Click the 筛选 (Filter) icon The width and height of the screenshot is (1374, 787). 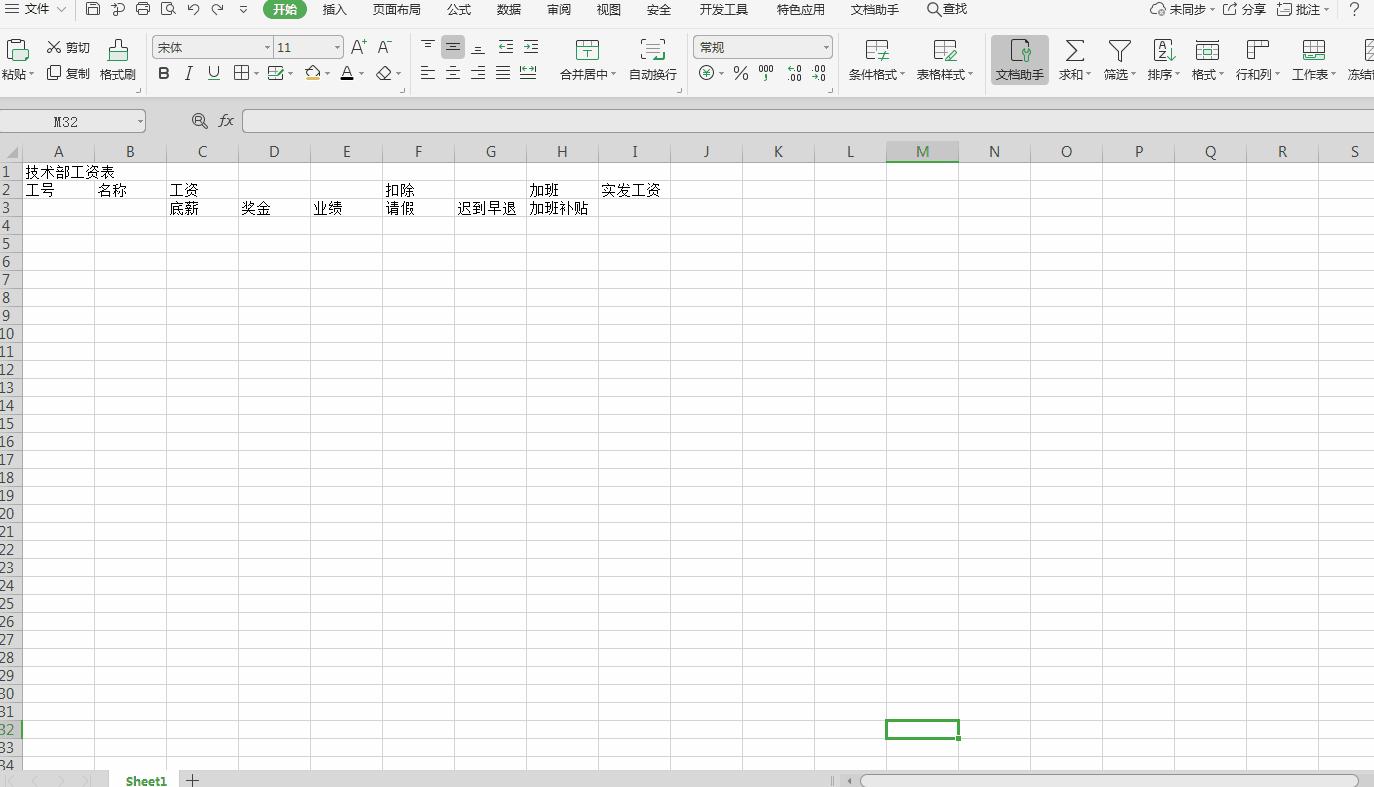tap(1118, 57)
